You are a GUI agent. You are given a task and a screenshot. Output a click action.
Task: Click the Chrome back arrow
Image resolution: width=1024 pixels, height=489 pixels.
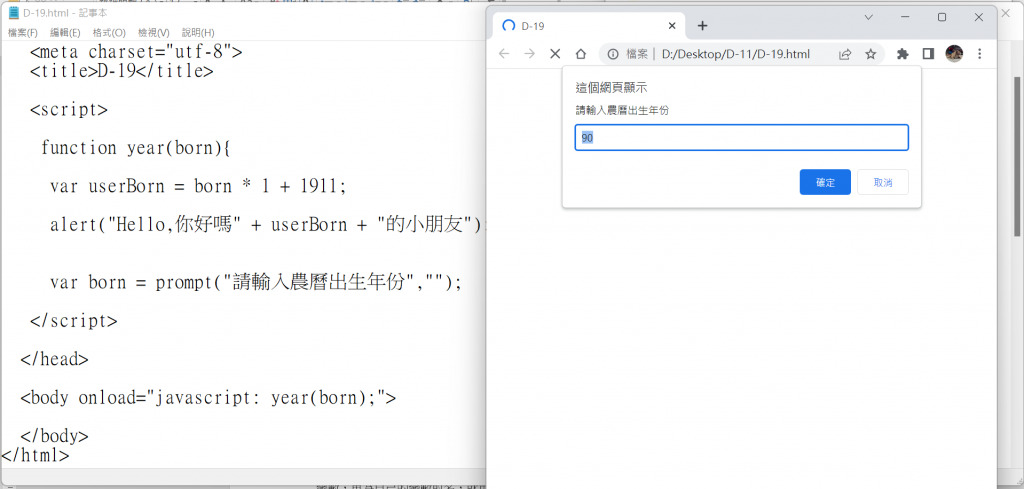pyautogui.click(x=504, y=54)
